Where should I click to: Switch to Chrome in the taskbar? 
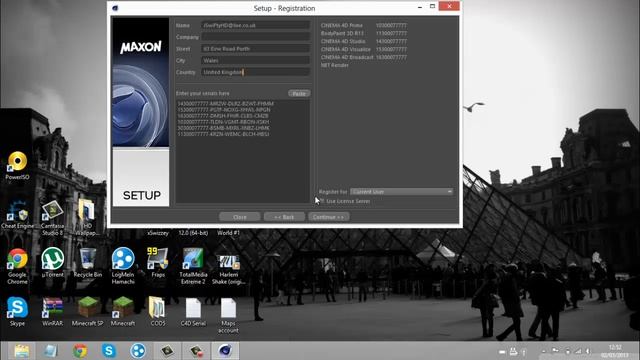tap(80, 351)
